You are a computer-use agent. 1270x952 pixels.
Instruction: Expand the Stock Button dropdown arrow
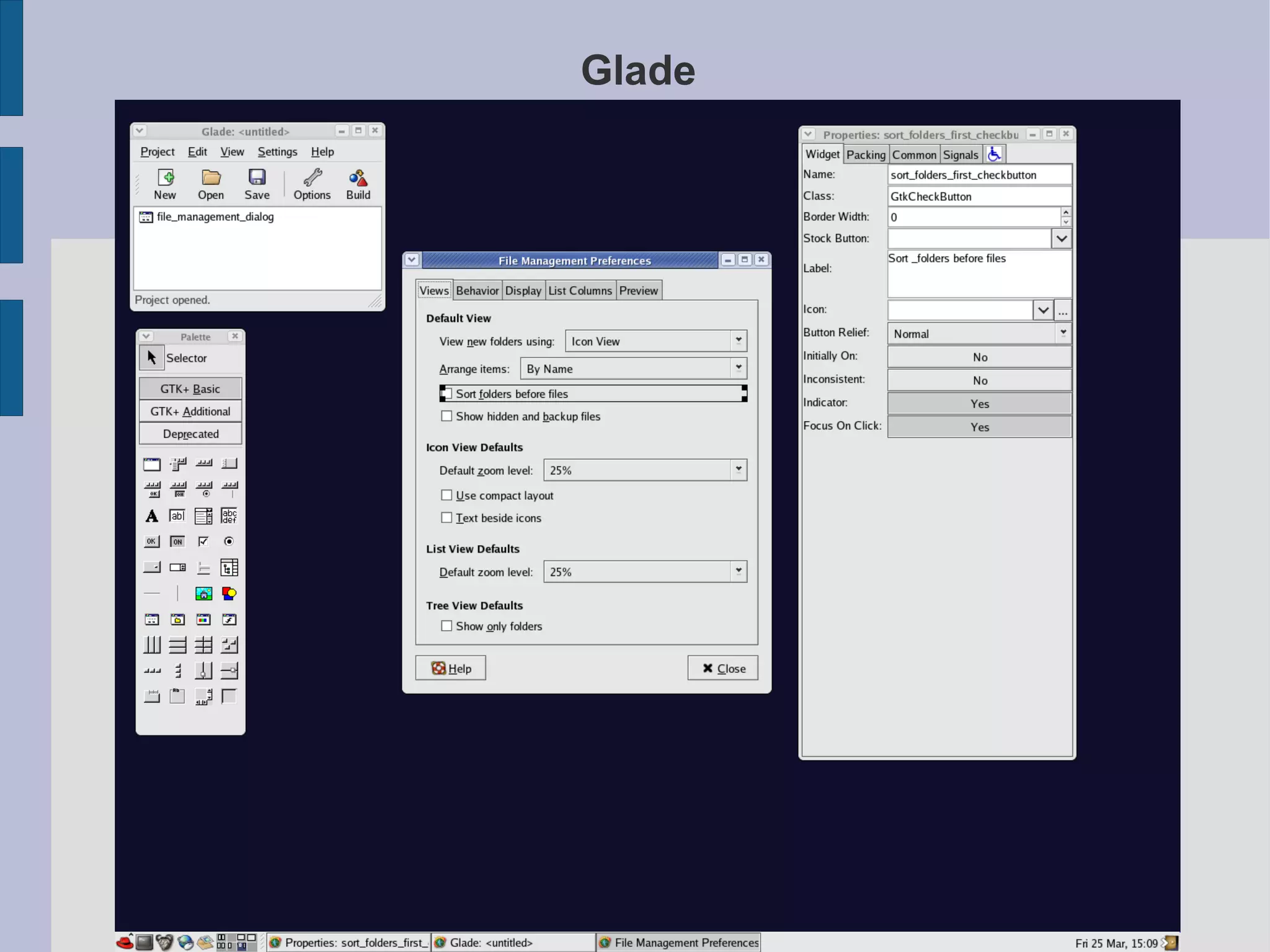pos(1062,238)
